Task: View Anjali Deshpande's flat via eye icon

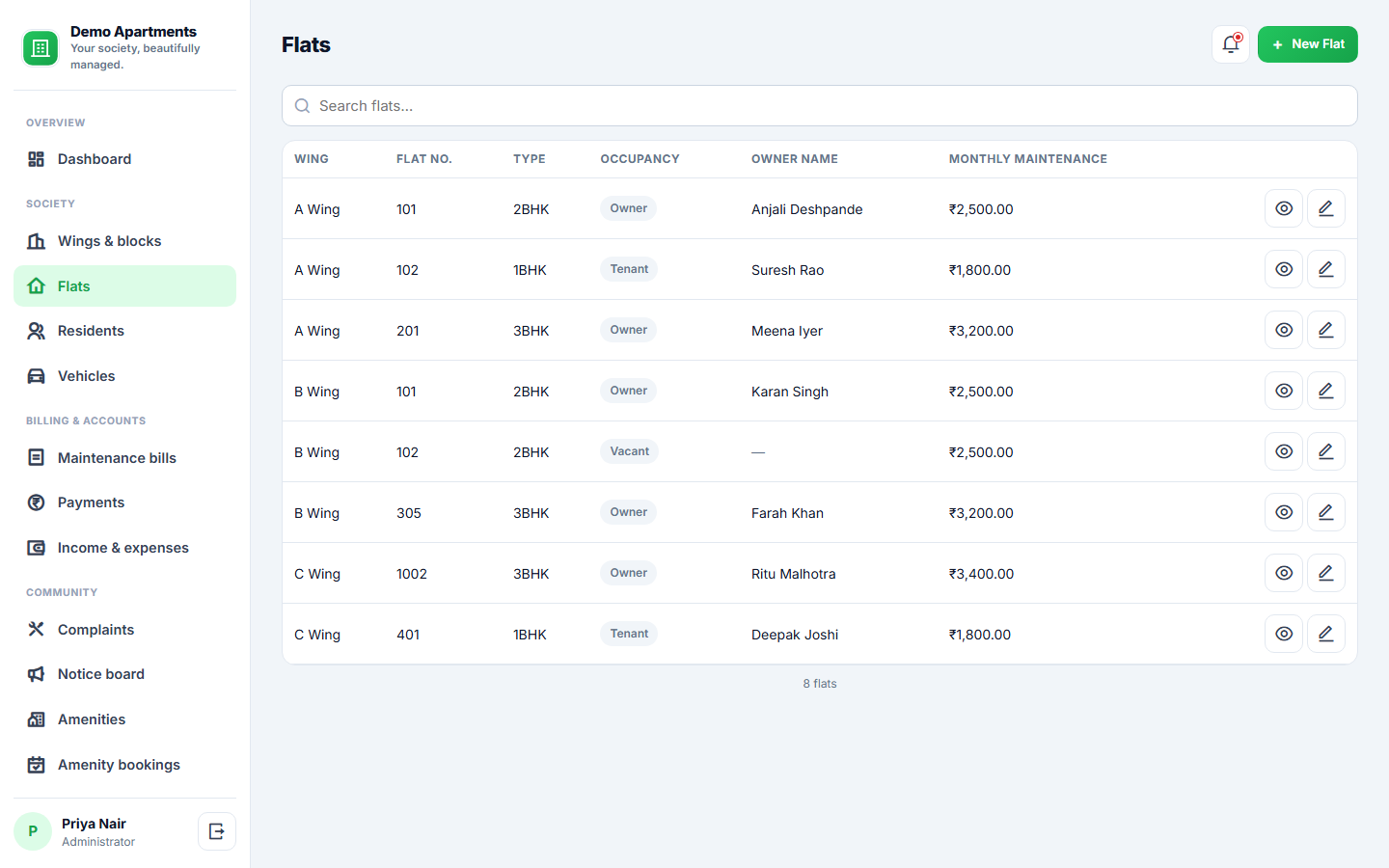Action: pyautogui.click(x=1284, y=208)
